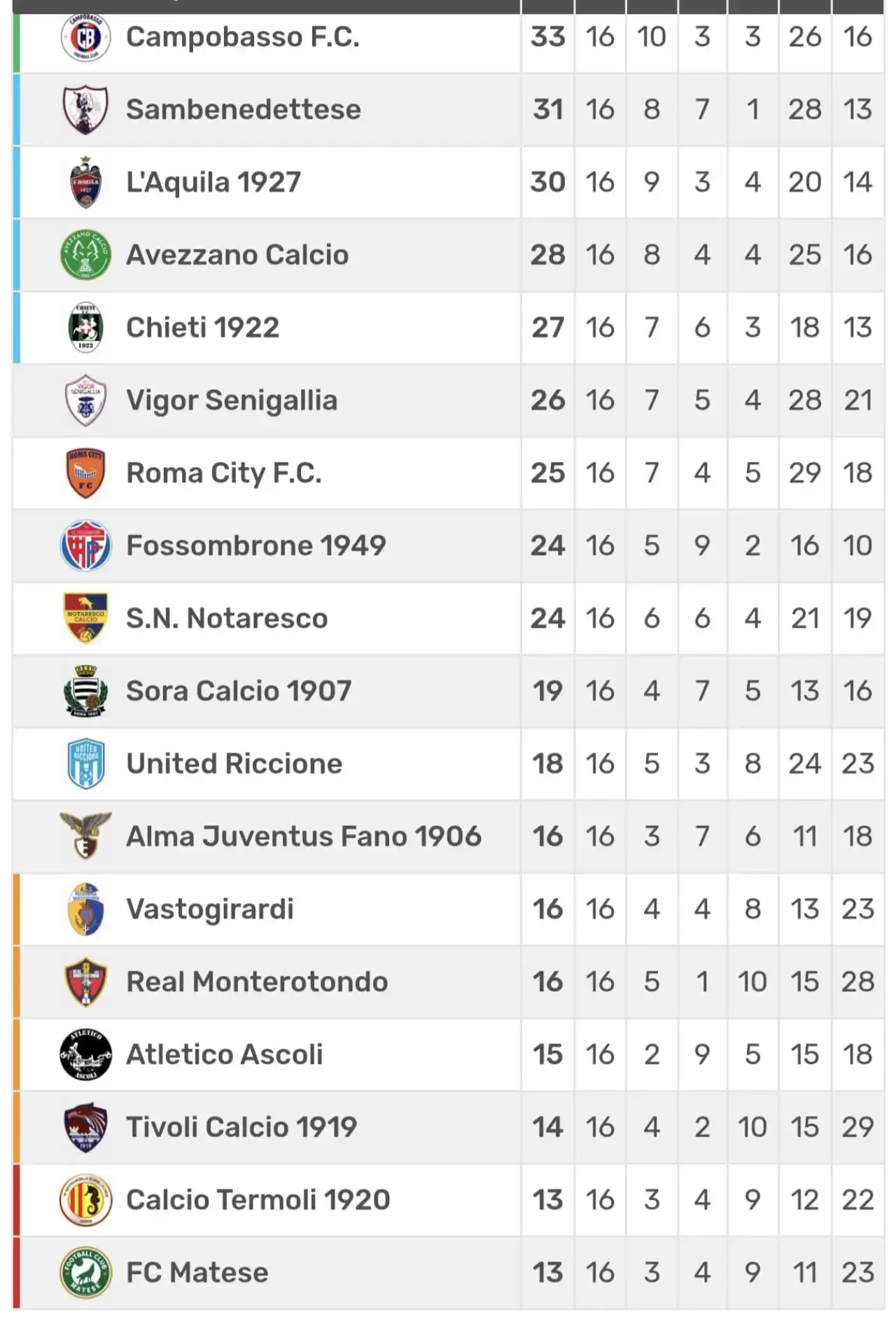
Task: Click the Fossombrone 1949 round badge
Action: click(85, 546)
